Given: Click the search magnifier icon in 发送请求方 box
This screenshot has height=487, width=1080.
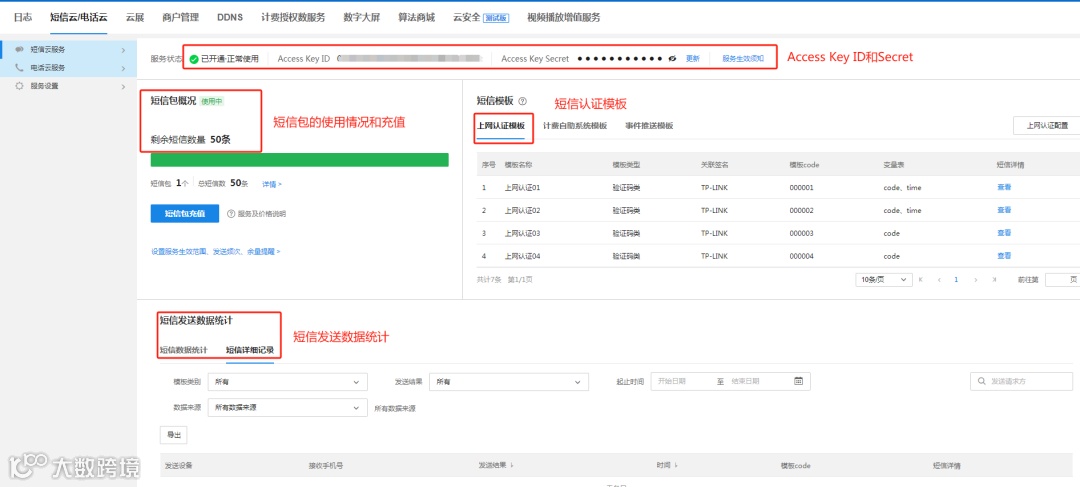Looking at the screenshot, I should [x=981, y=381].
